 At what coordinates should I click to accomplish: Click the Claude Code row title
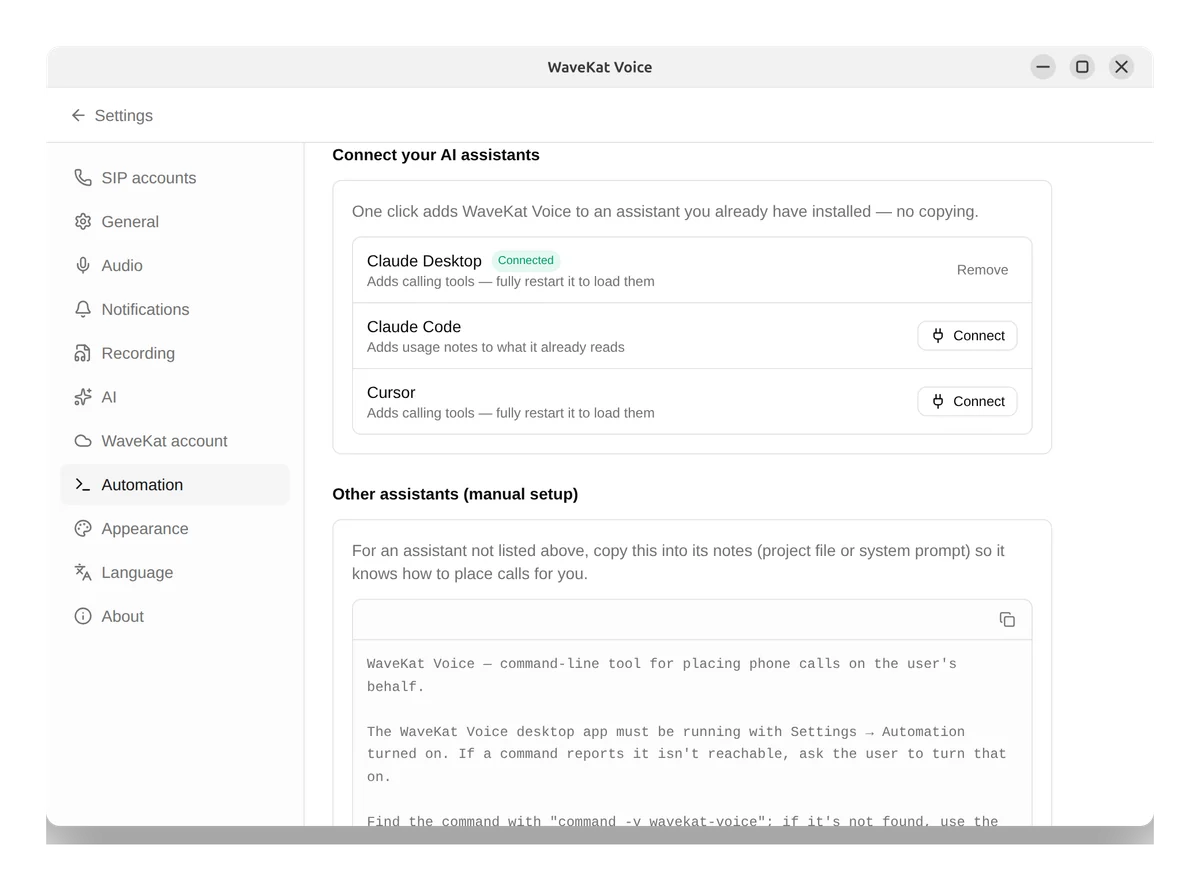414,327
